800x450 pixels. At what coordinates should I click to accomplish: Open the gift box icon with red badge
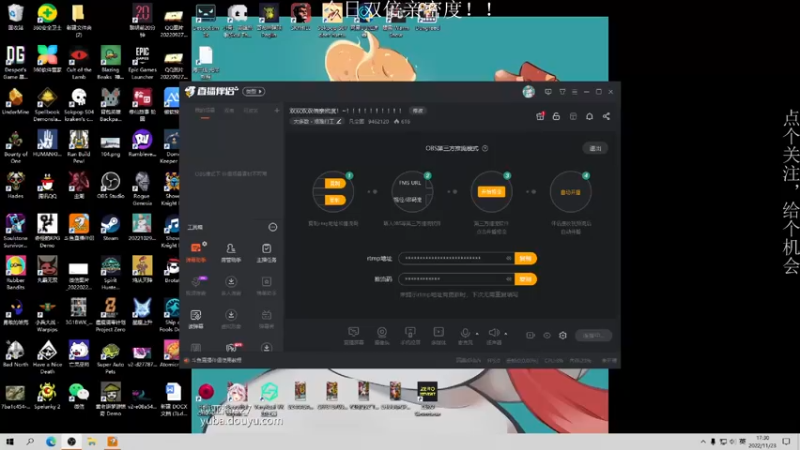pos(540,116)
